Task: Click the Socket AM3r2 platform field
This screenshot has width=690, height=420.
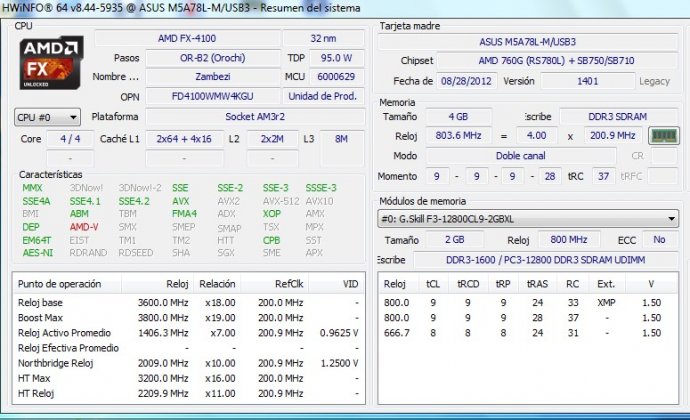Action: click(255, 117)
